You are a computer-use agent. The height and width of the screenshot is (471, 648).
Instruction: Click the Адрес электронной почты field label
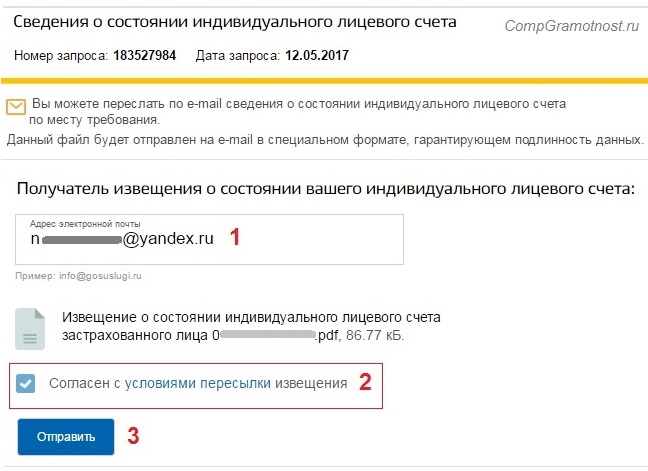[85, 224]
